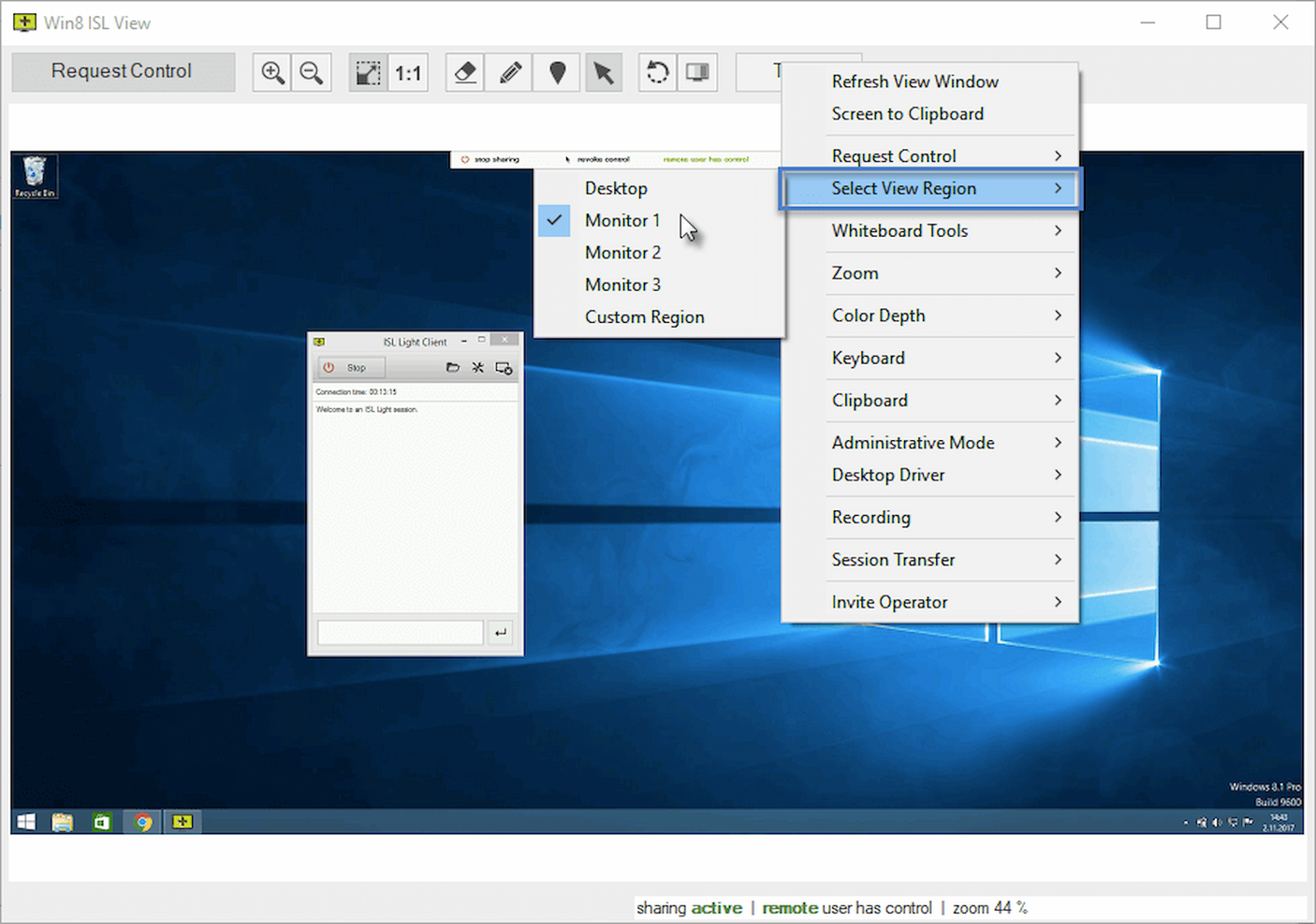Select the marker pin tool
Viewport: 1316px width, 924px height.
click(558, 73)
